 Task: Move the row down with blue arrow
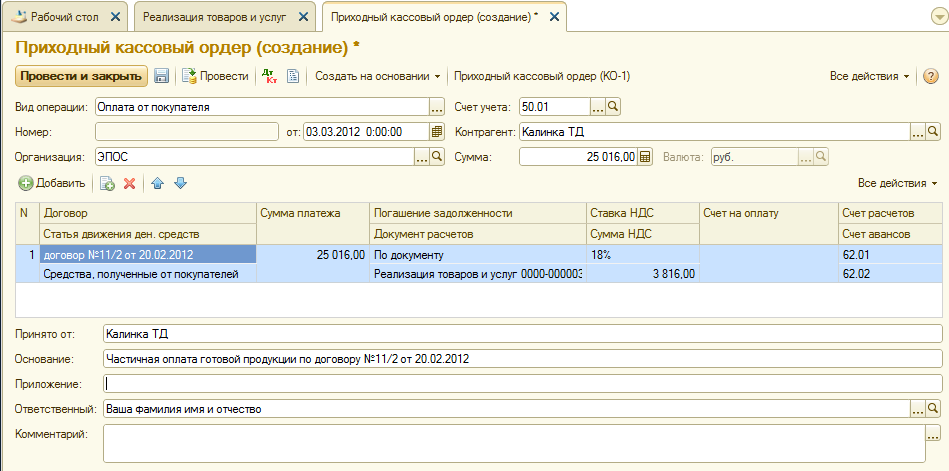click(x=180, y=184)
